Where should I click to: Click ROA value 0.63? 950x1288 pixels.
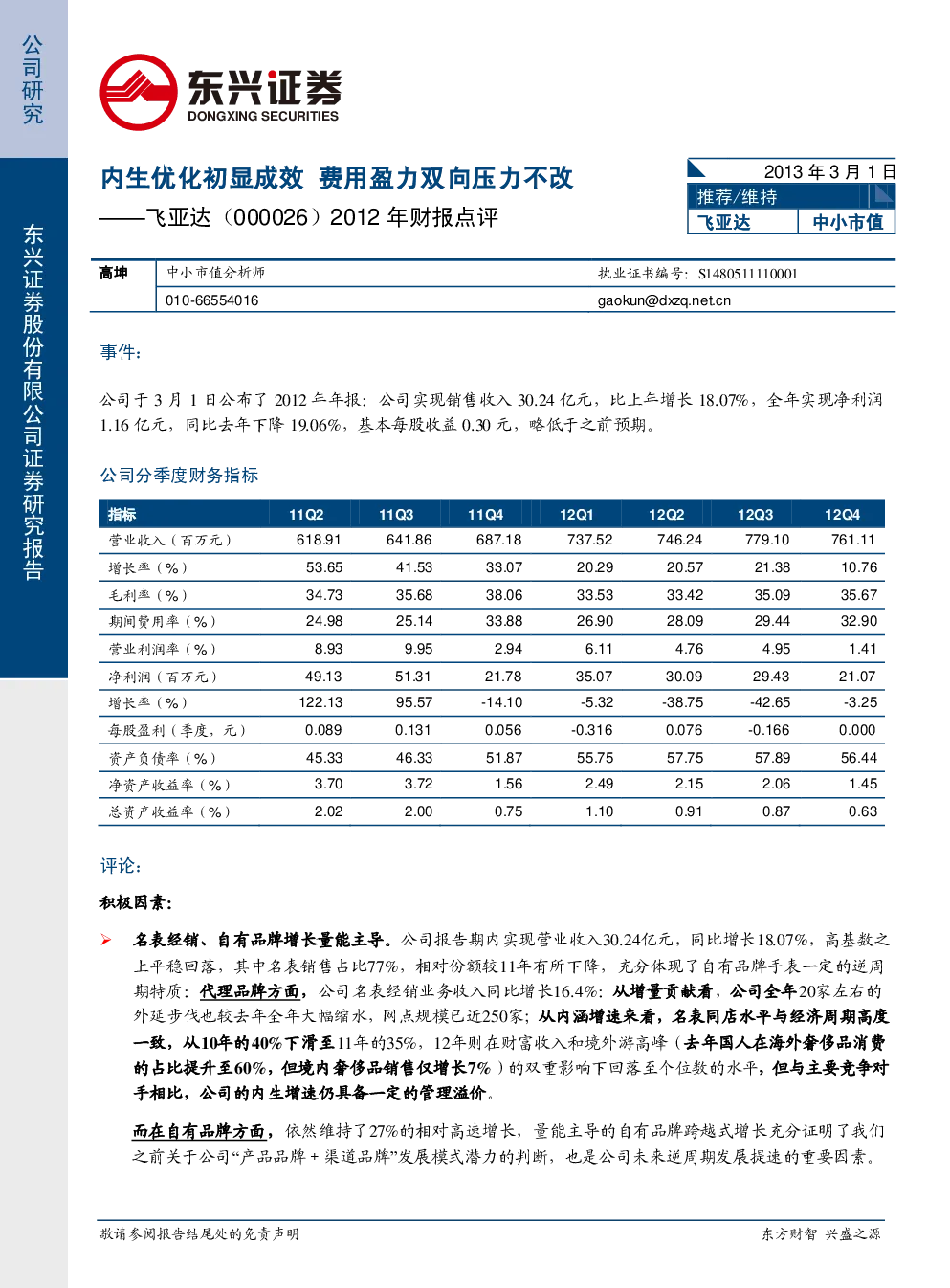pos(862,812)
